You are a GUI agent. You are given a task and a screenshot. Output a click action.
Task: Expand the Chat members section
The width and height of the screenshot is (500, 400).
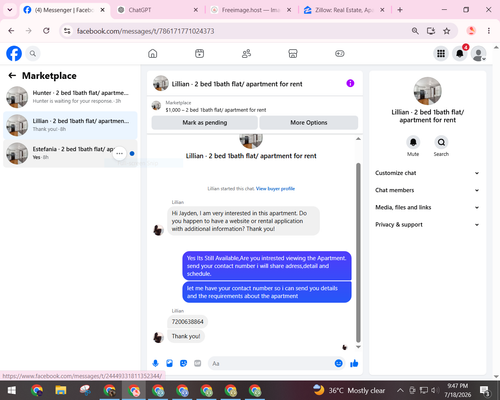coord(427,190)
